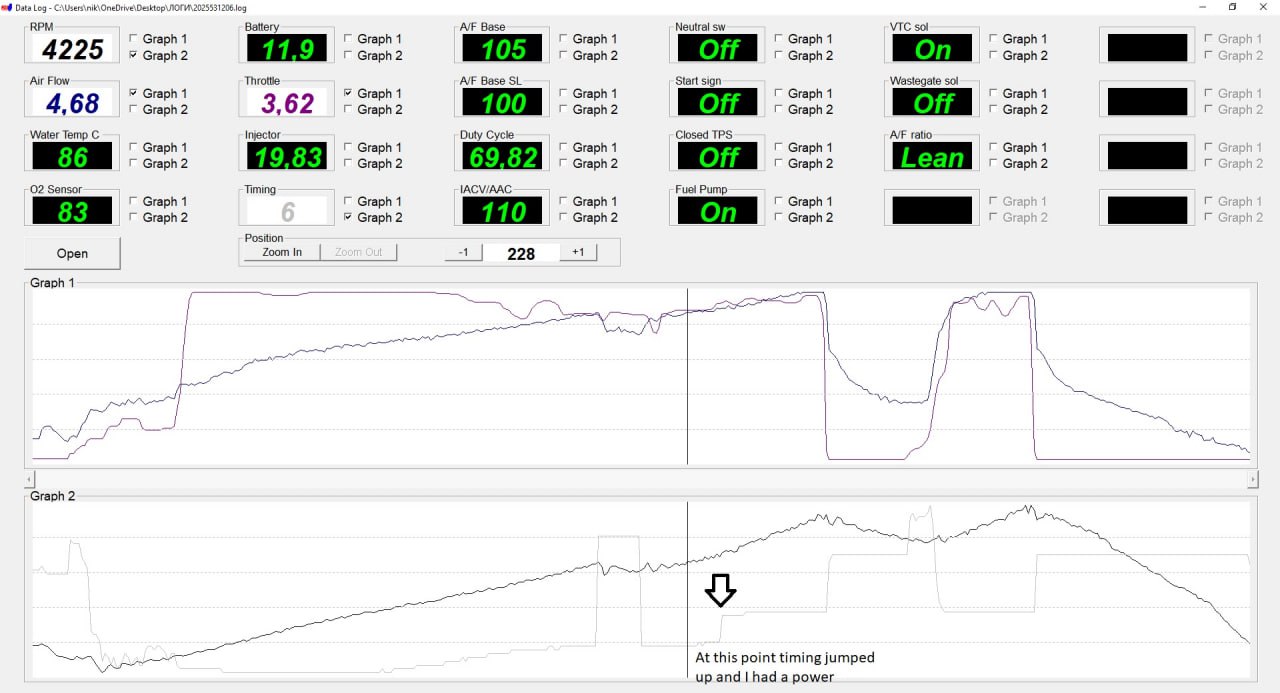Enable Graph 2 checkbox for Battery
The image size is (1280, 693).
point(349,55)
